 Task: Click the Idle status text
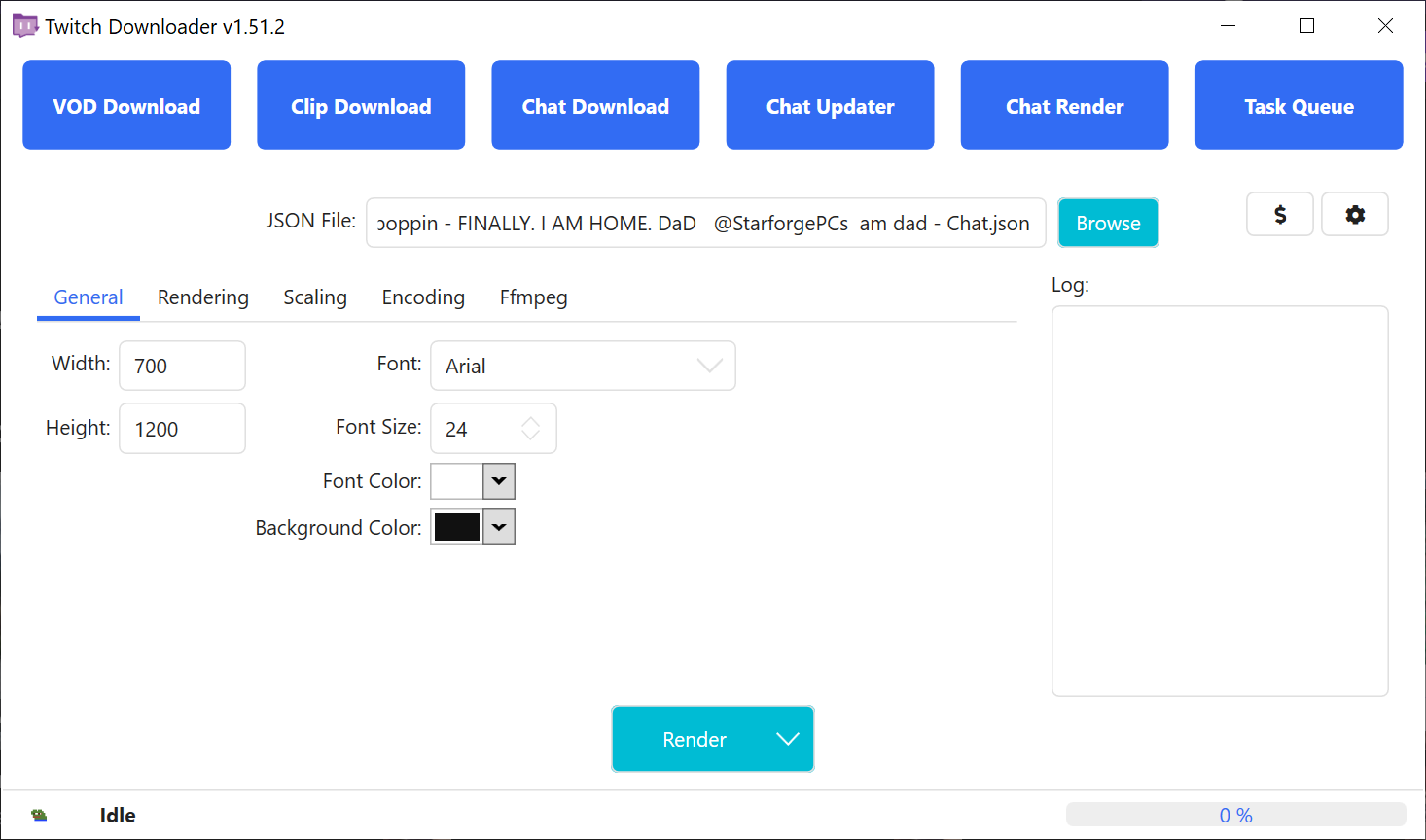tap(118, 815)
